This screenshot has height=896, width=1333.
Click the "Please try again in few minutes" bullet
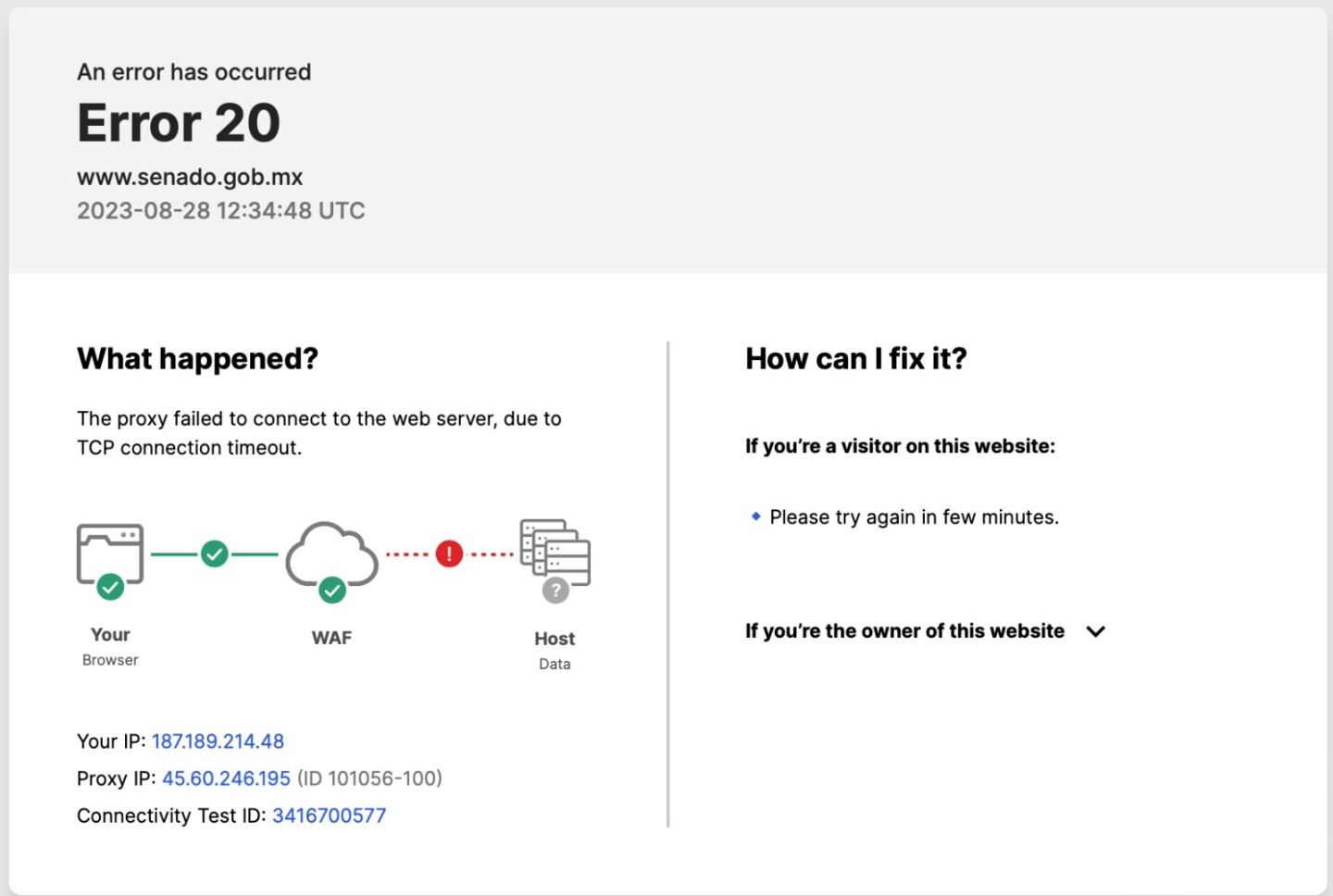tap(914, 517)
